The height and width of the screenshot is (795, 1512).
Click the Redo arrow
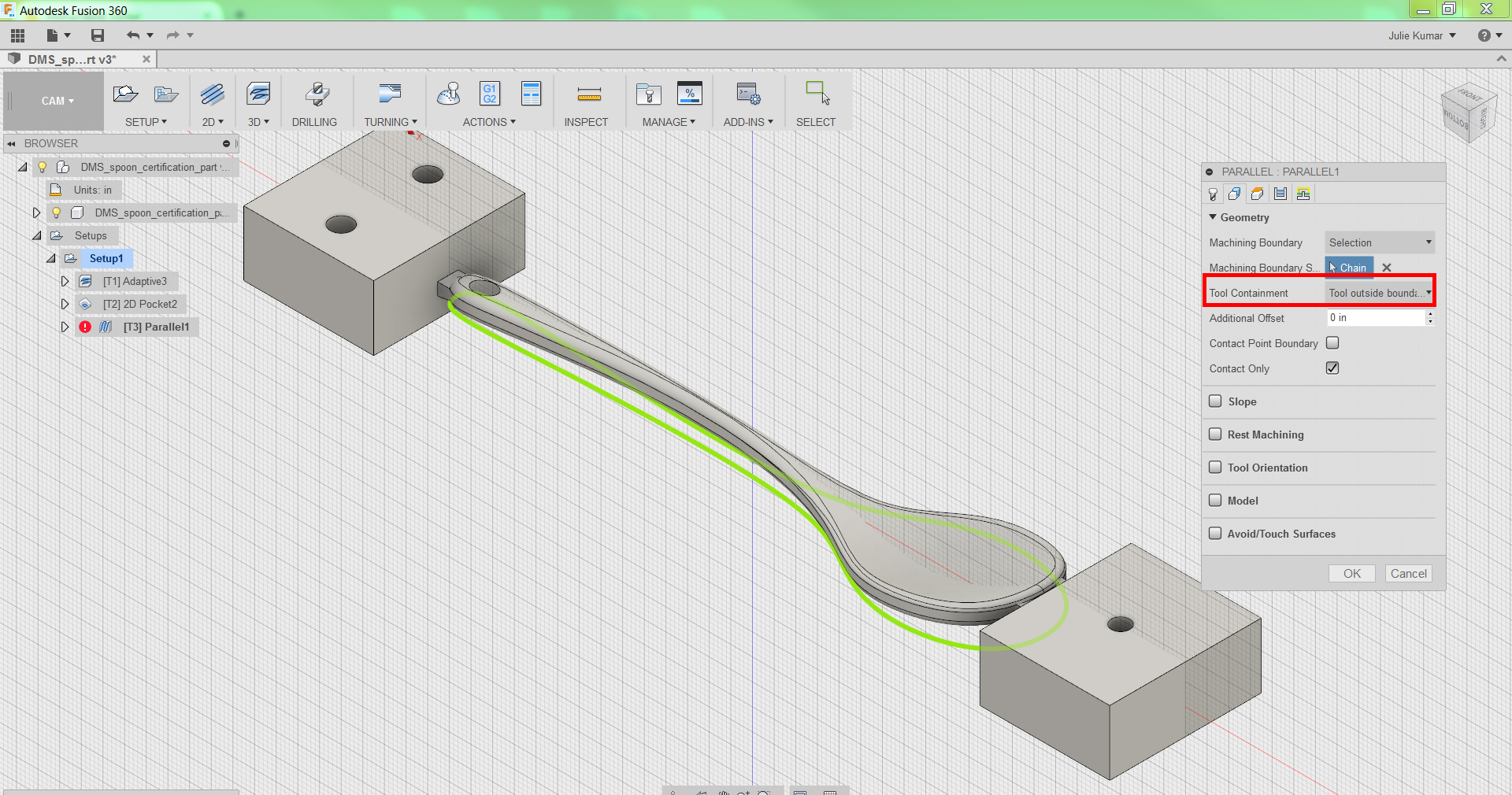click(x=173, y=35)
